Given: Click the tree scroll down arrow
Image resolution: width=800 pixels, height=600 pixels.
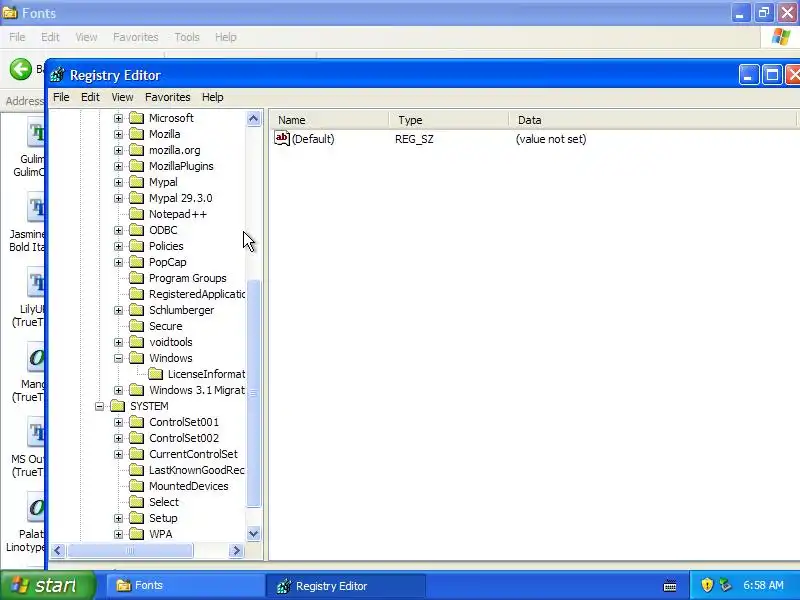Looking at the screenshot, I should pos(254,534).
